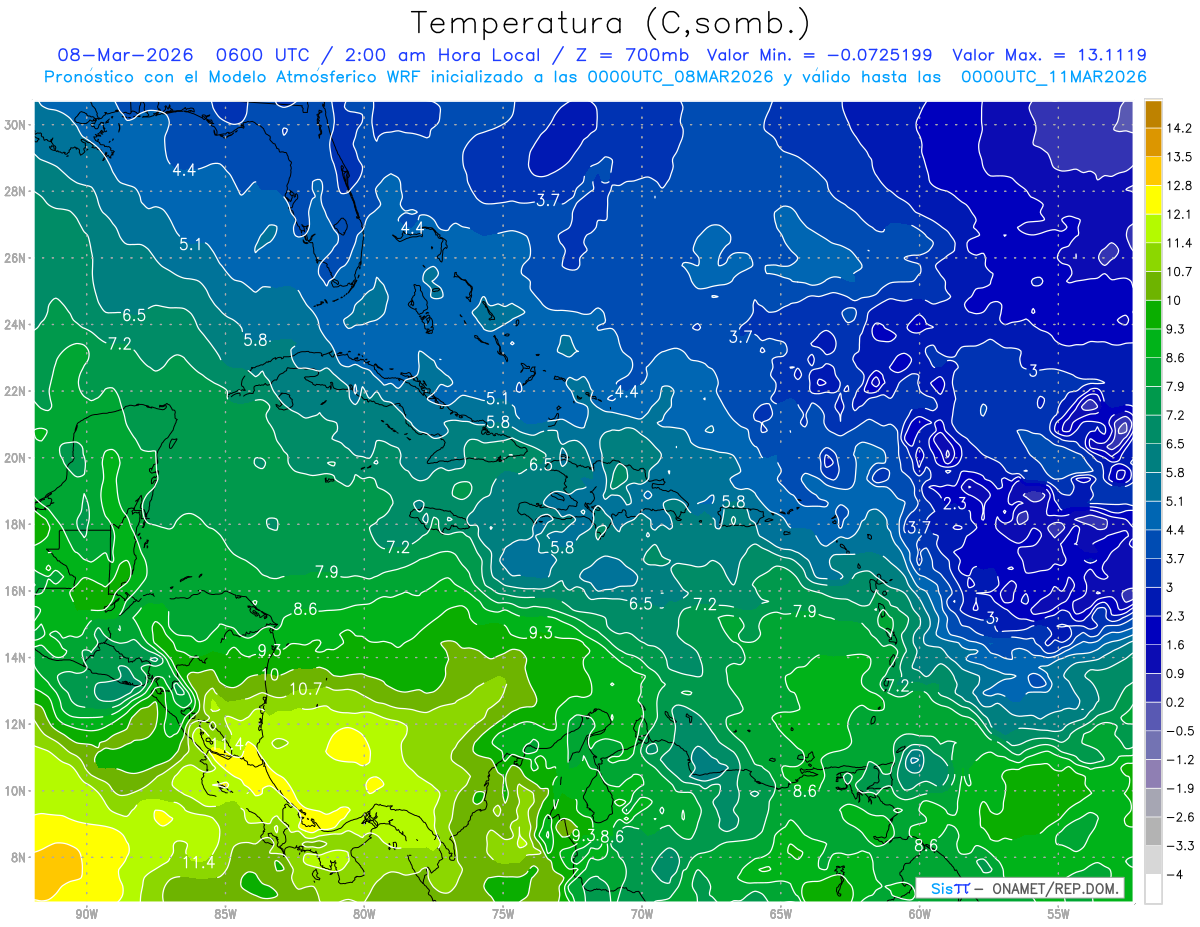This screenshot has width=1200, height=927.
Task: Click the 0.2 colorbar scale label
Action: tap(1176, 702)
